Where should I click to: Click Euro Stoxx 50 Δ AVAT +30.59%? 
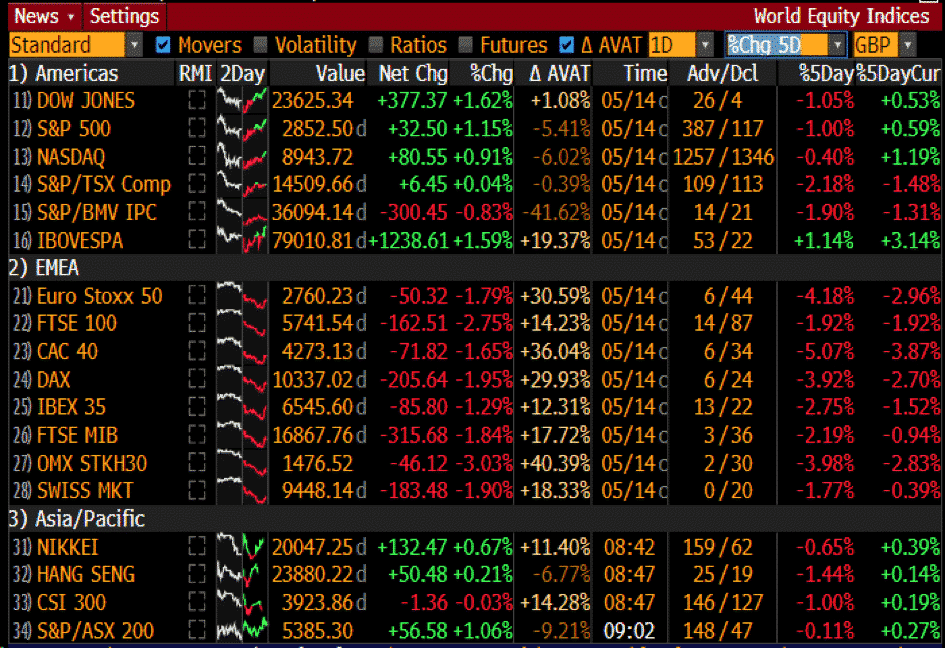pos(555,295)
